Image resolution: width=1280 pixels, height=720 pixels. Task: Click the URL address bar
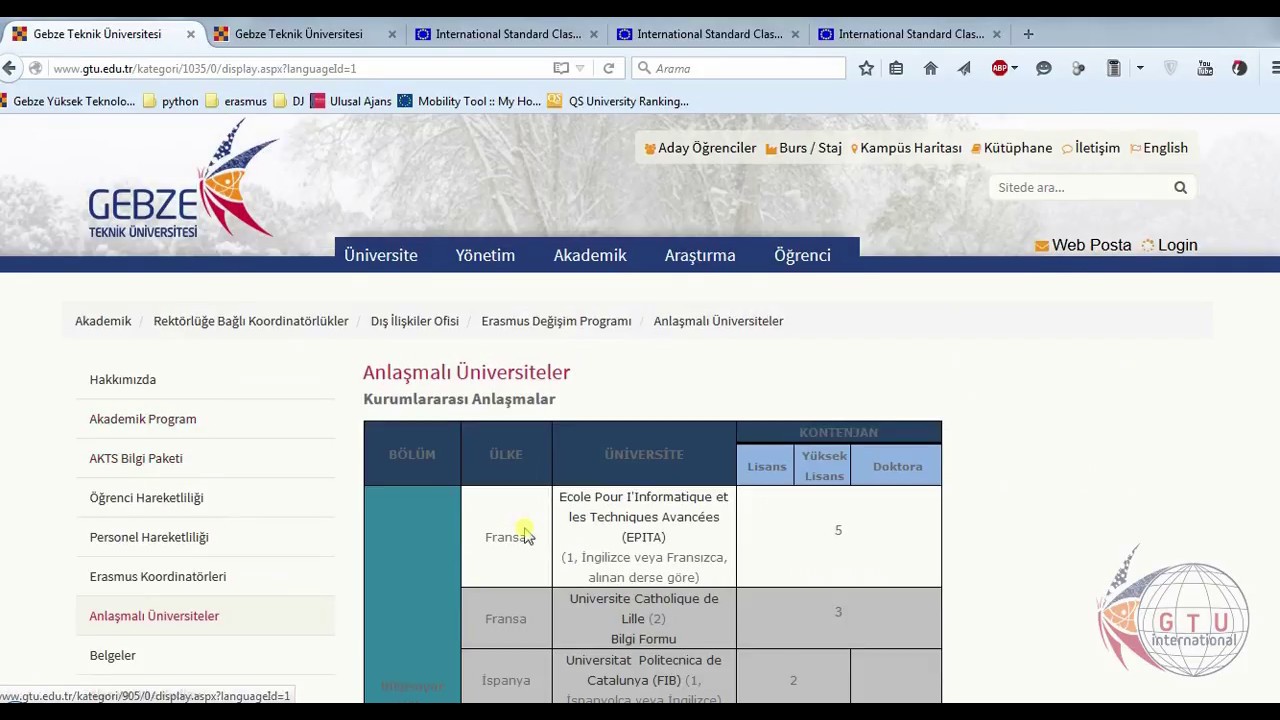(x=300, y=68)
